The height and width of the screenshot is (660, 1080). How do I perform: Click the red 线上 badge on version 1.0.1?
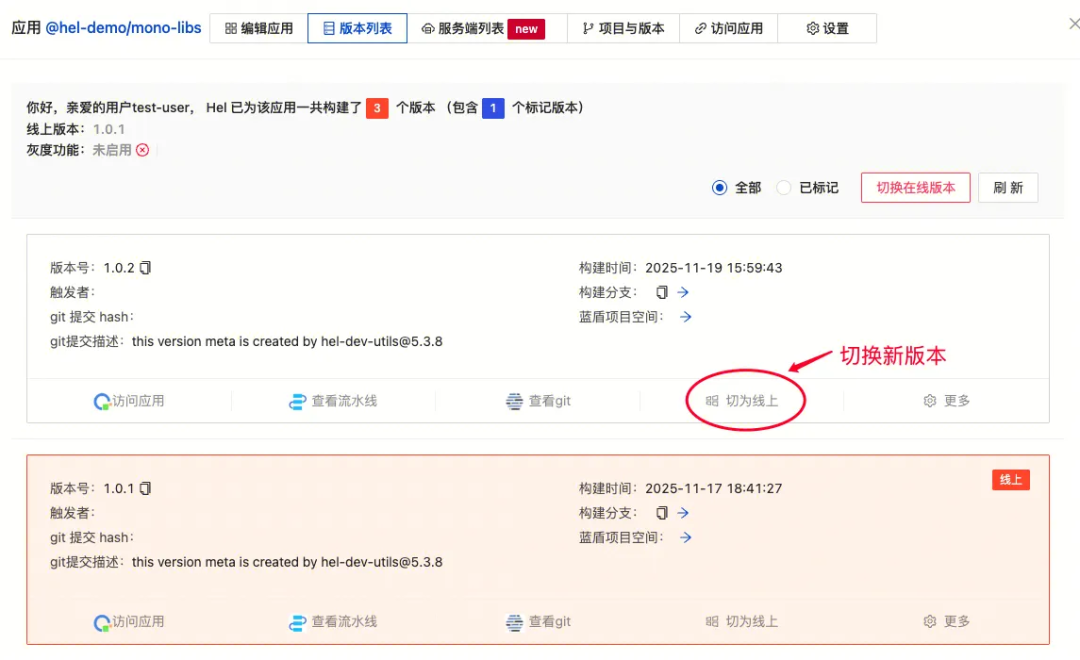click(1010, 479)
